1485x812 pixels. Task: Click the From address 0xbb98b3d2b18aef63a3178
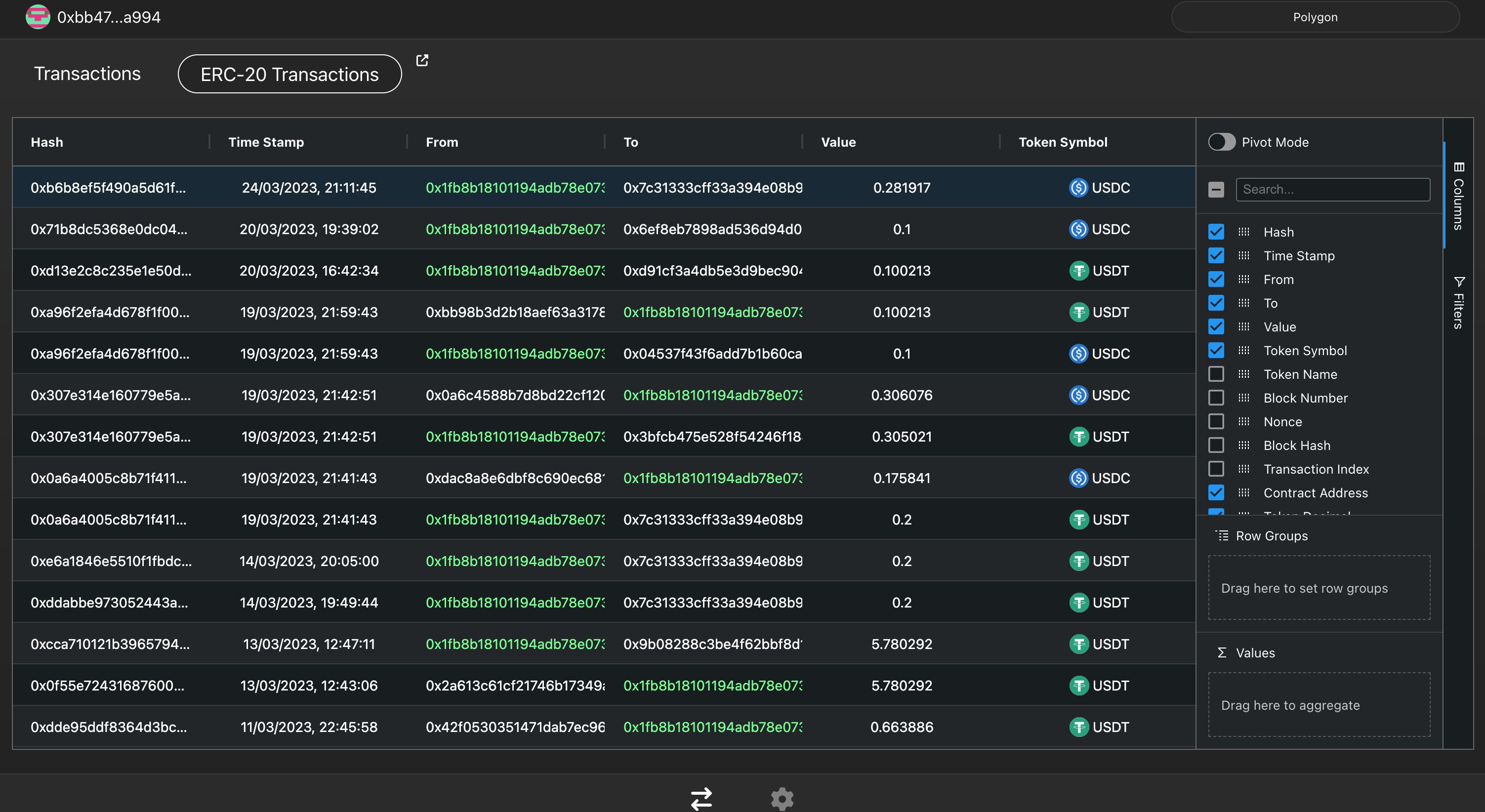click(x=515, y=312)
